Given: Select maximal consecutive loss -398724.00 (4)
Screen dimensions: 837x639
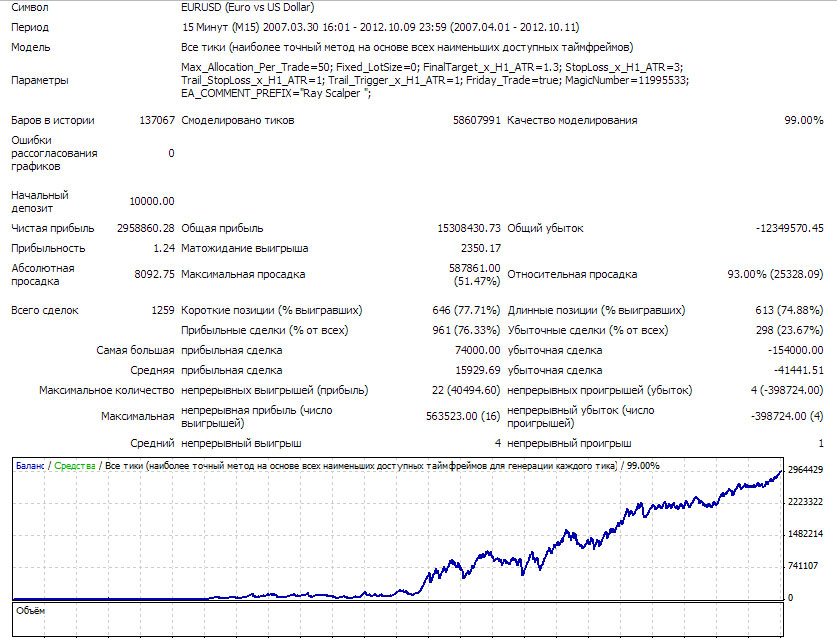Looking at the screenshot, I should point(787,416).
